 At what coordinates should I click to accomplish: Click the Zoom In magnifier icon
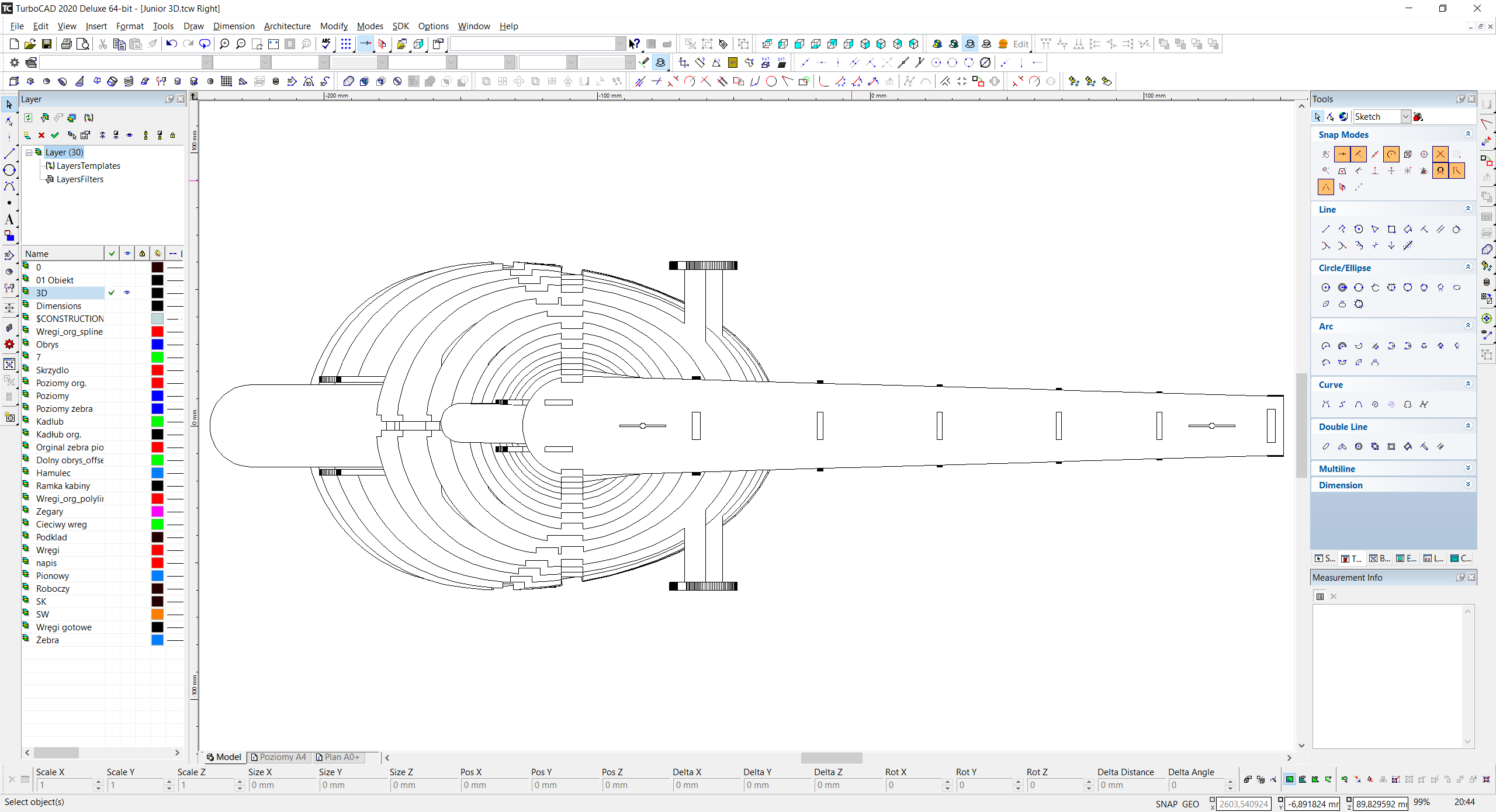[224, 44]
